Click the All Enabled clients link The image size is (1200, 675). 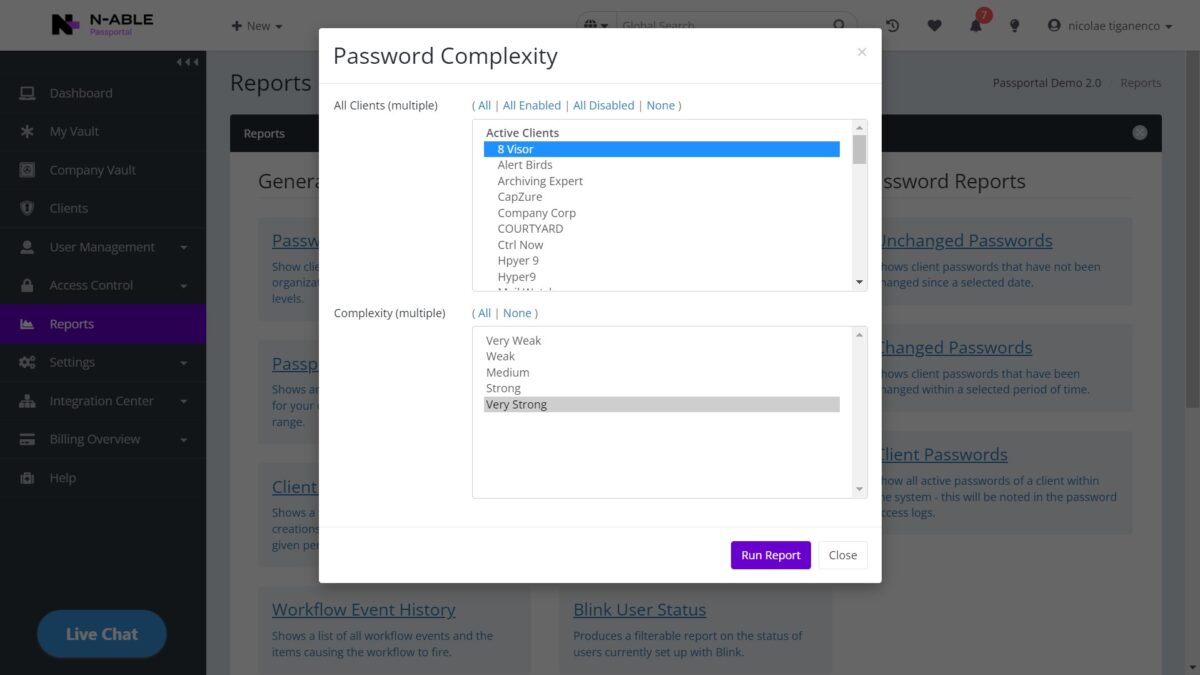pos(532,105)
